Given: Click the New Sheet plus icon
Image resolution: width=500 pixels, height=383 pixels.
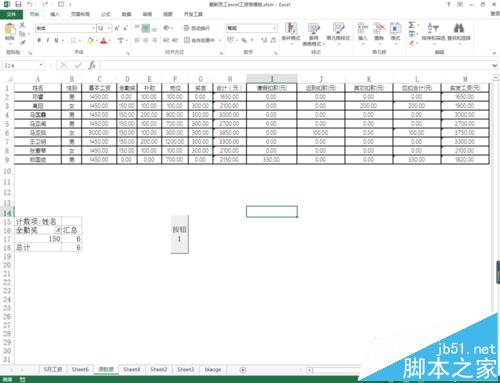Looking at the screenshot, I should 243,370.
